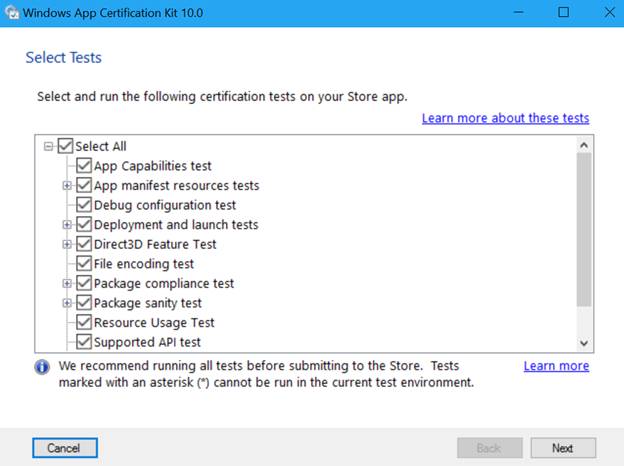Image resolution: width=624 pixels, height=466 pixels.
Task: Select the 'Package compliance test' label
Action: (164, 284)
